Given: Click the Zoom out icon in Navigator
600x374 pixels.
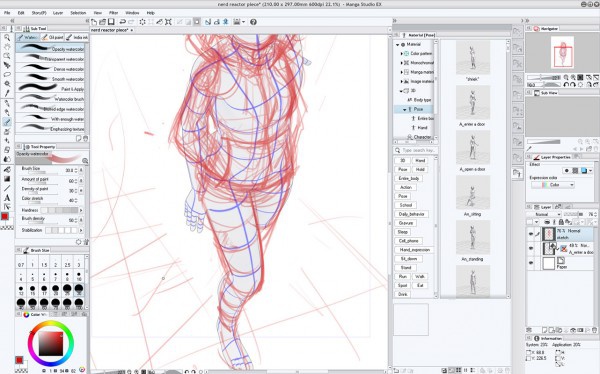Looking at the screenshot, I should pos(566,77).
